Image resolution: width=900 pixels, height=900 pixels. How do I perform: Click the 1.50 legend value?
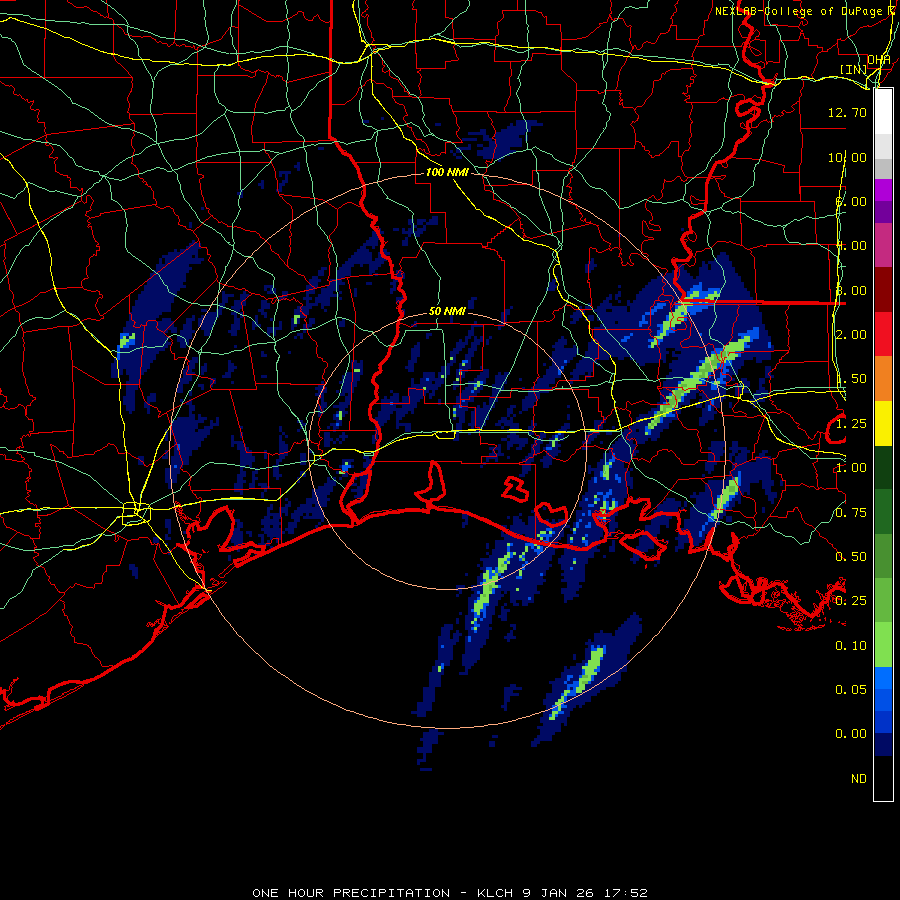click(x=851, y=379)
